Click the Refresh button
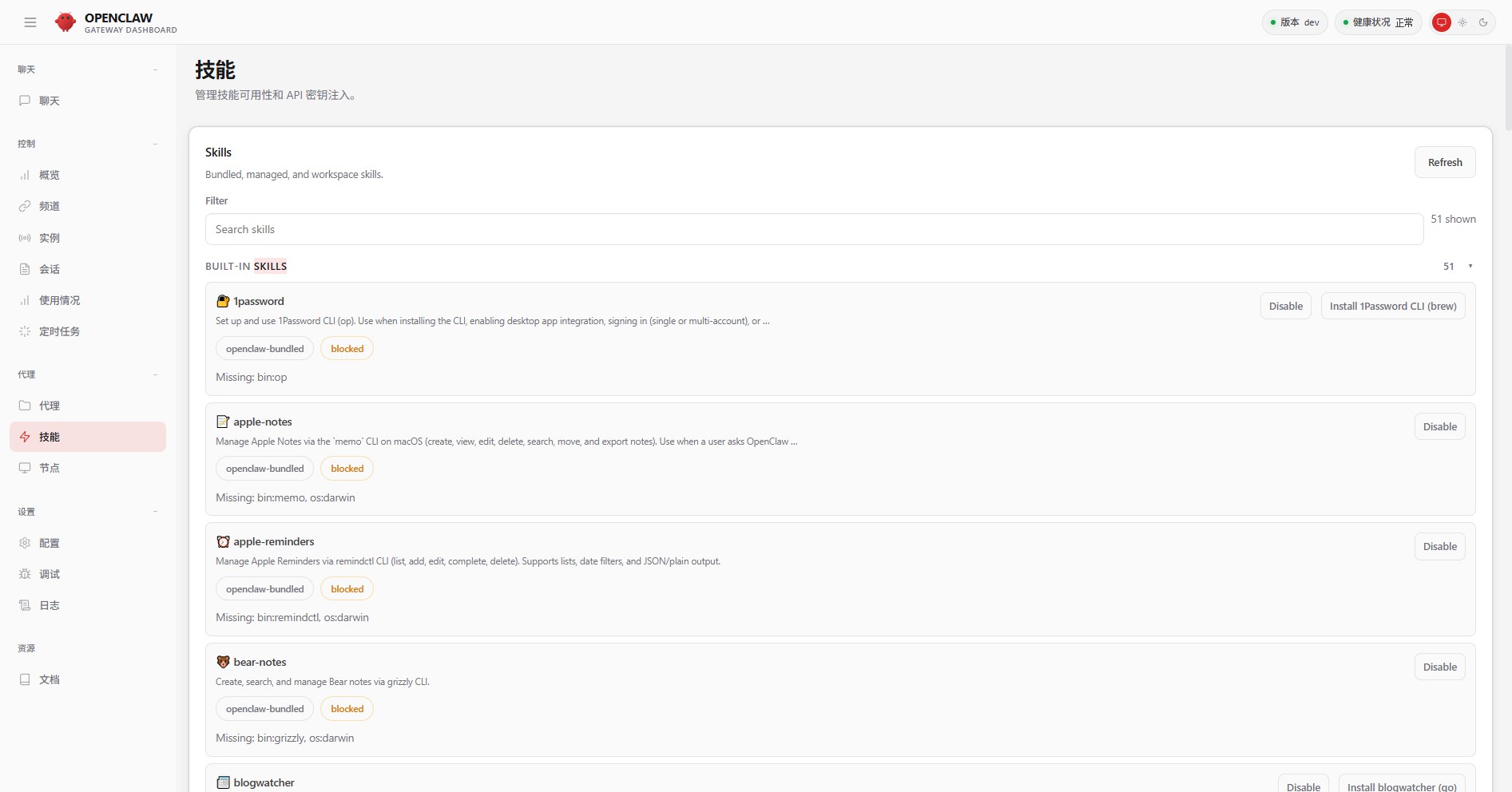 click(x=1445, y=162)
